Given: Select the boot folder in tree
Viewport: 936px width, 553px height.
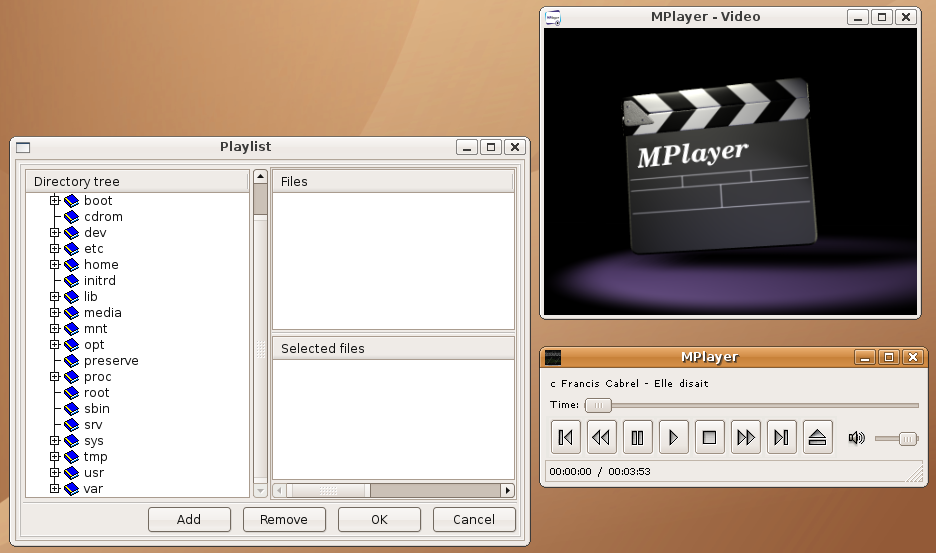Looking at the screenshot, I should [x=98, y=201].
